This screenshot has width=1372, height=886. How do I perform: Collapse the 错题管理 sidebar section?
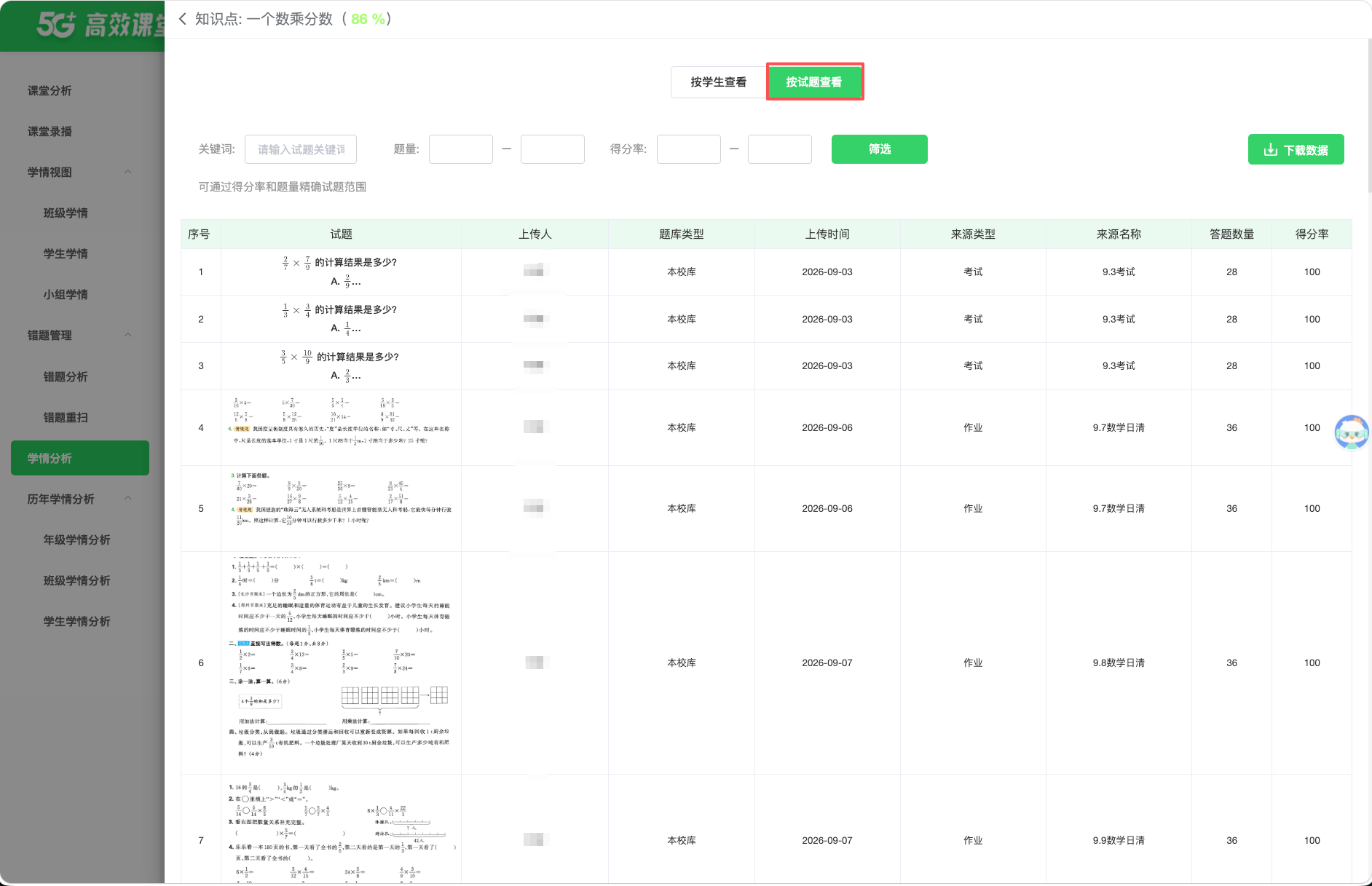pyautogui.click(x=128, y=336)
